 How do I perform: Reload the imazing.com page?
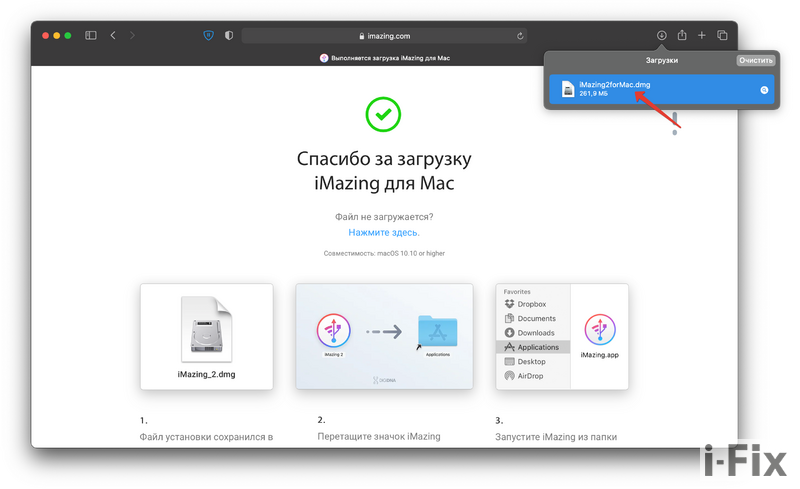(x=520, y=36)
